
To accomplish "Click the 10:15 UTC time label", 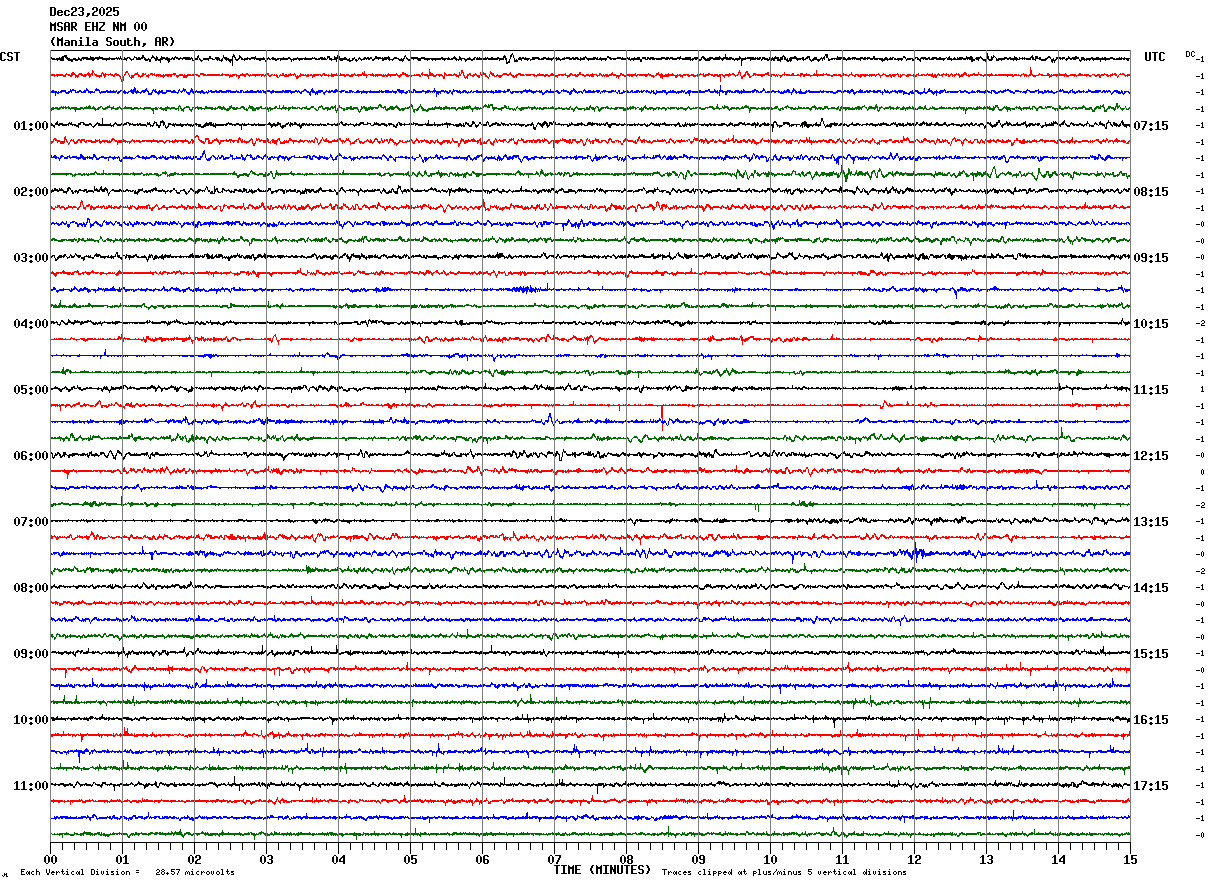I will pyautogui.click(x=1151, y=324).
